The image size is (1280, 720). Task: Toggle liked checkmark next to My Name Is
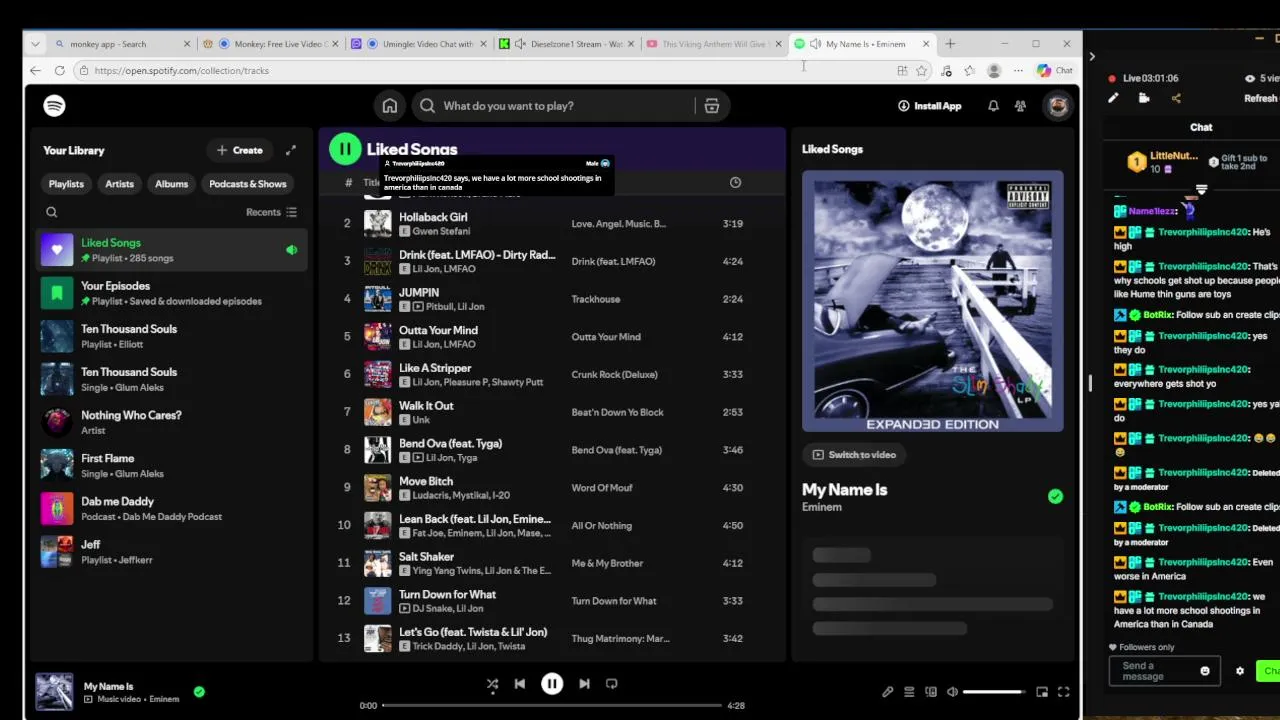(1055, 496)
